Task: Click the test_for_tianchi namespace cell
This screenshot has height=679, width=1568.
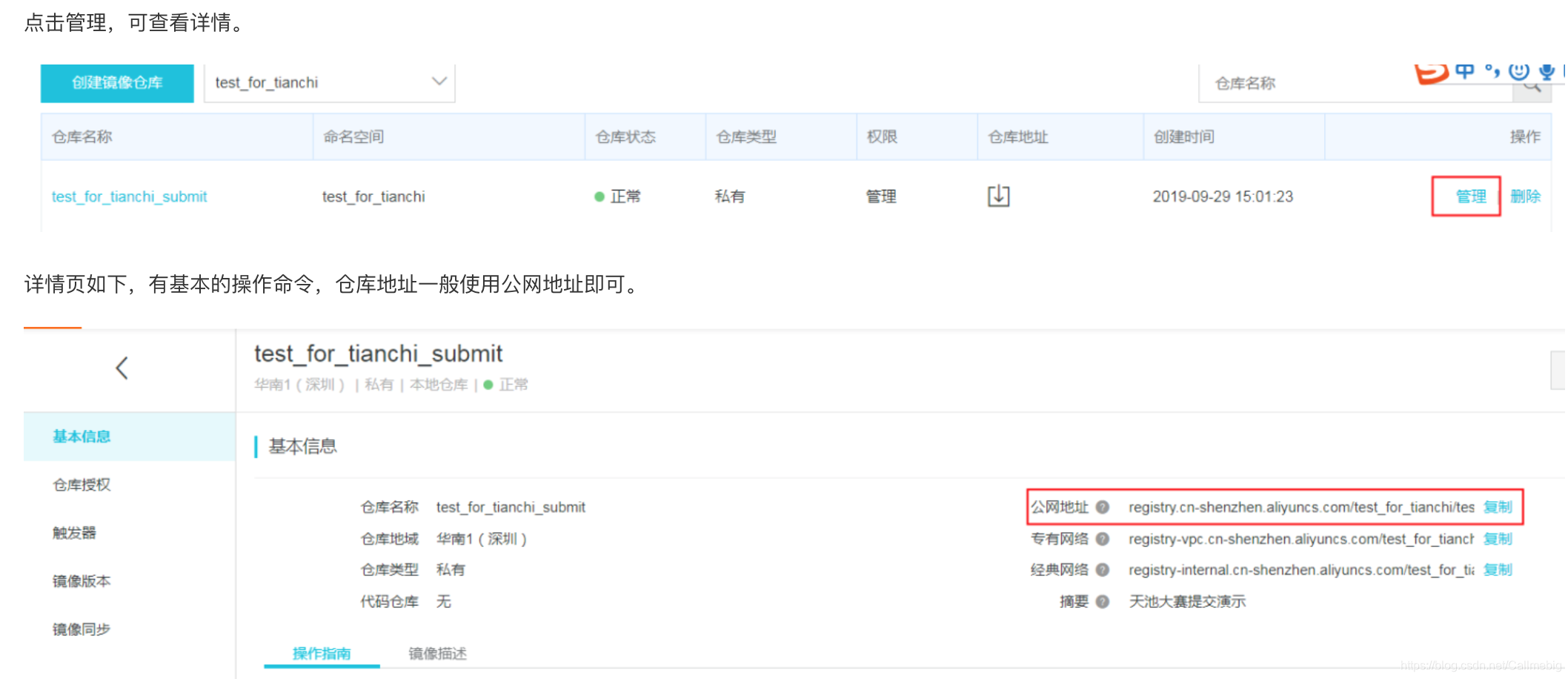Action: click(373, 196)
